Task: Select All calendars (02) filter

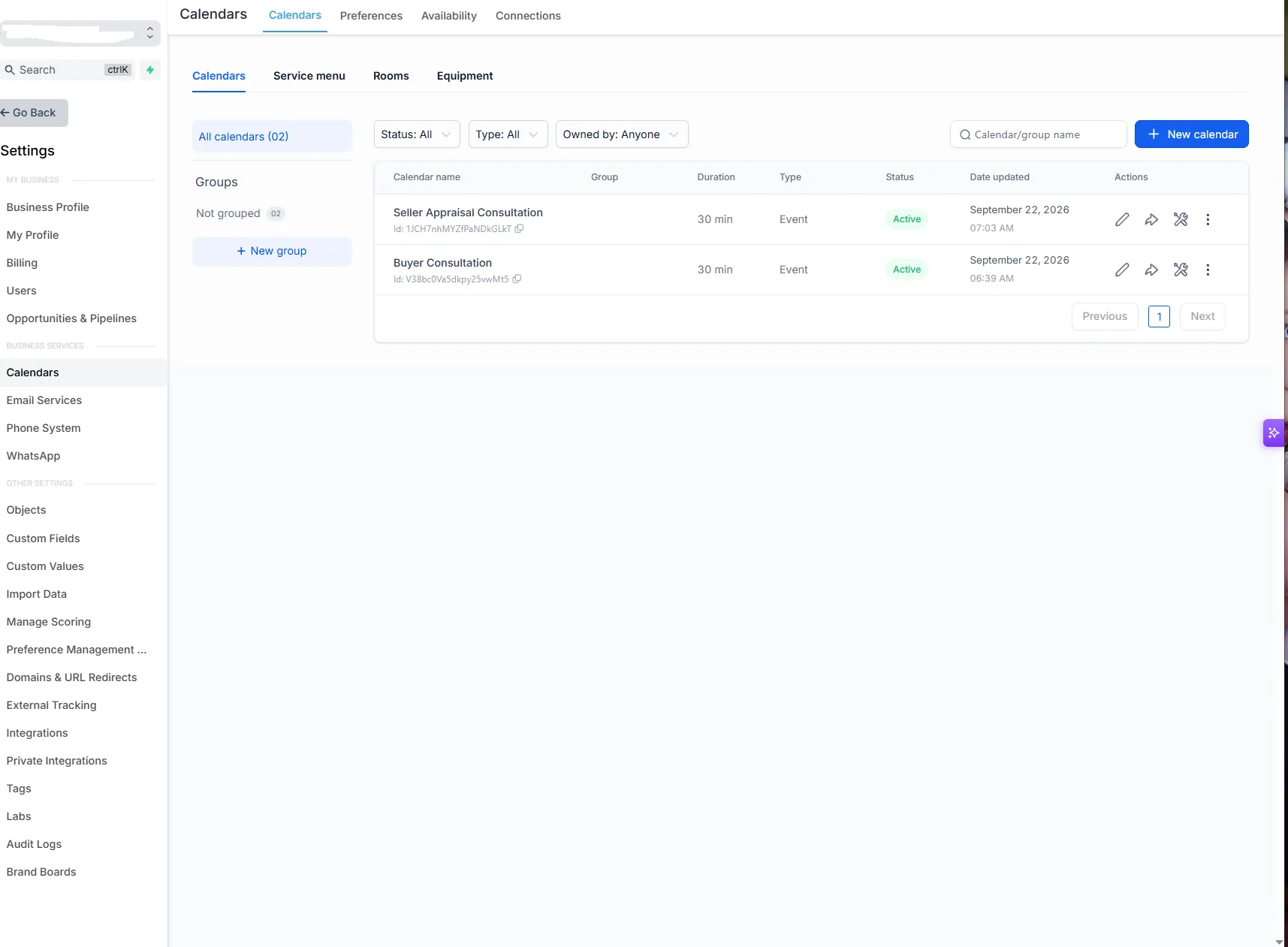Action: tap(272, 137)
